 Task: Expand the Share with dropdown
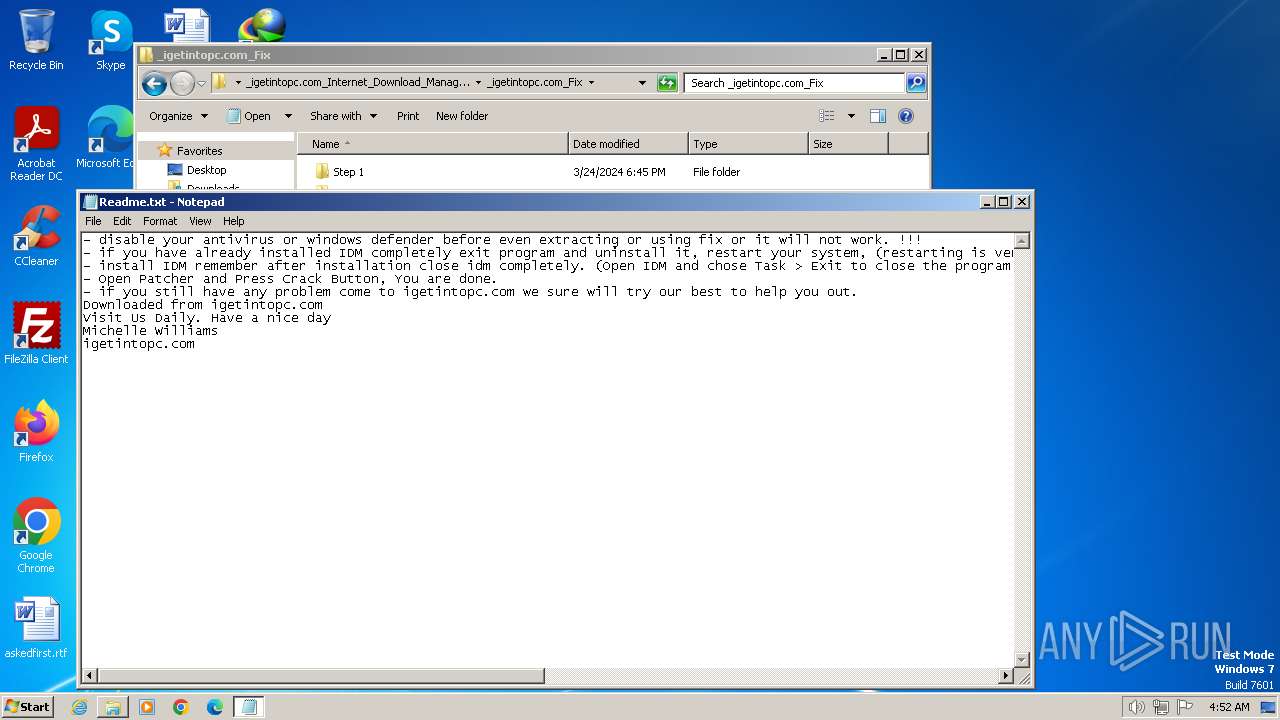point(343,116)
